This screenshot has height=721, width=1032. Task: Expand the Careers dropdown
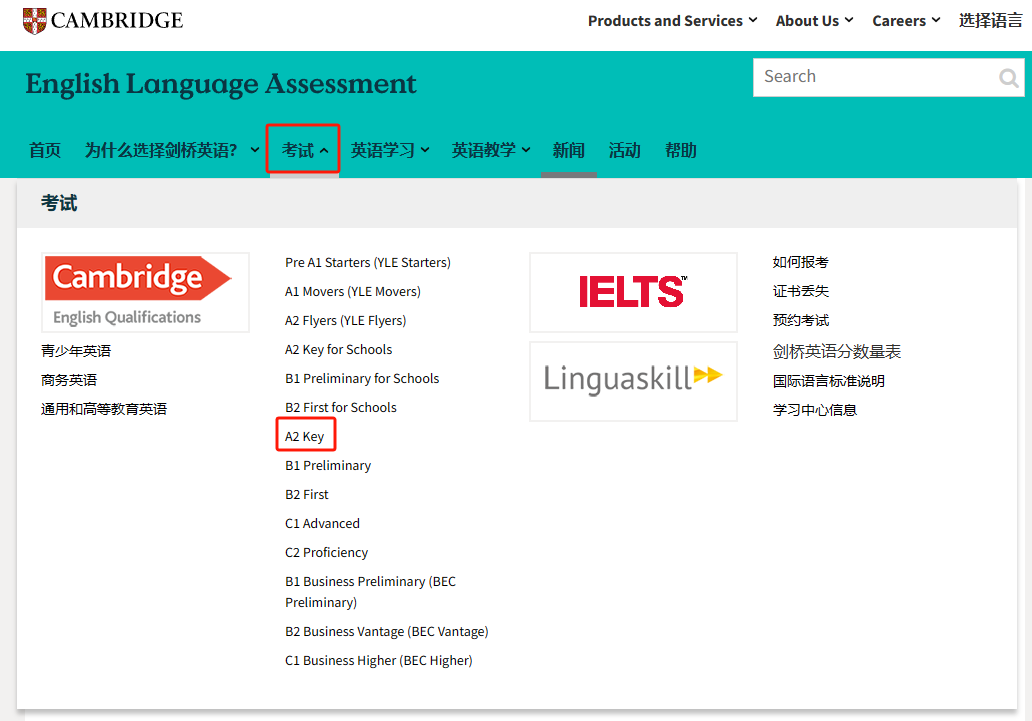906,21
